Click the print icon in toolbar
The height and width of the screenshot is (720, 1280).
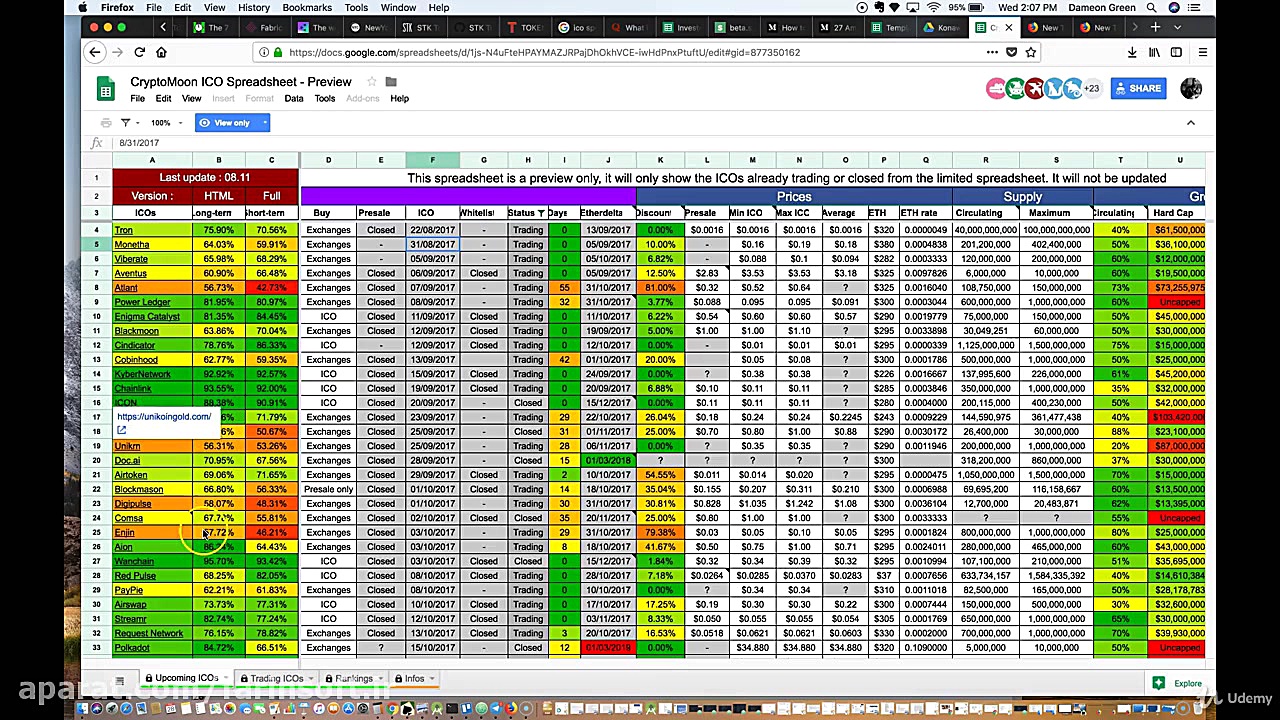(x=106, y=123)
